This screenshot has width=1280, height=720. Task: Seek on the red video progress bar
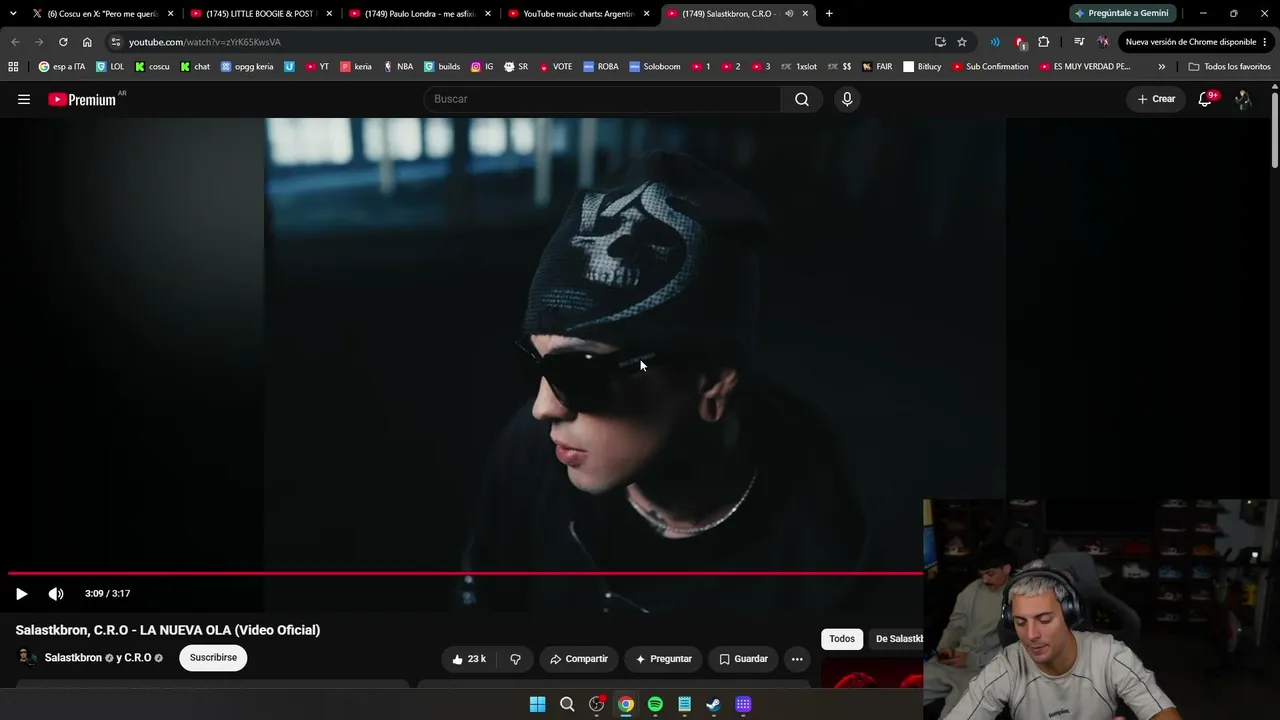[465, 574]
